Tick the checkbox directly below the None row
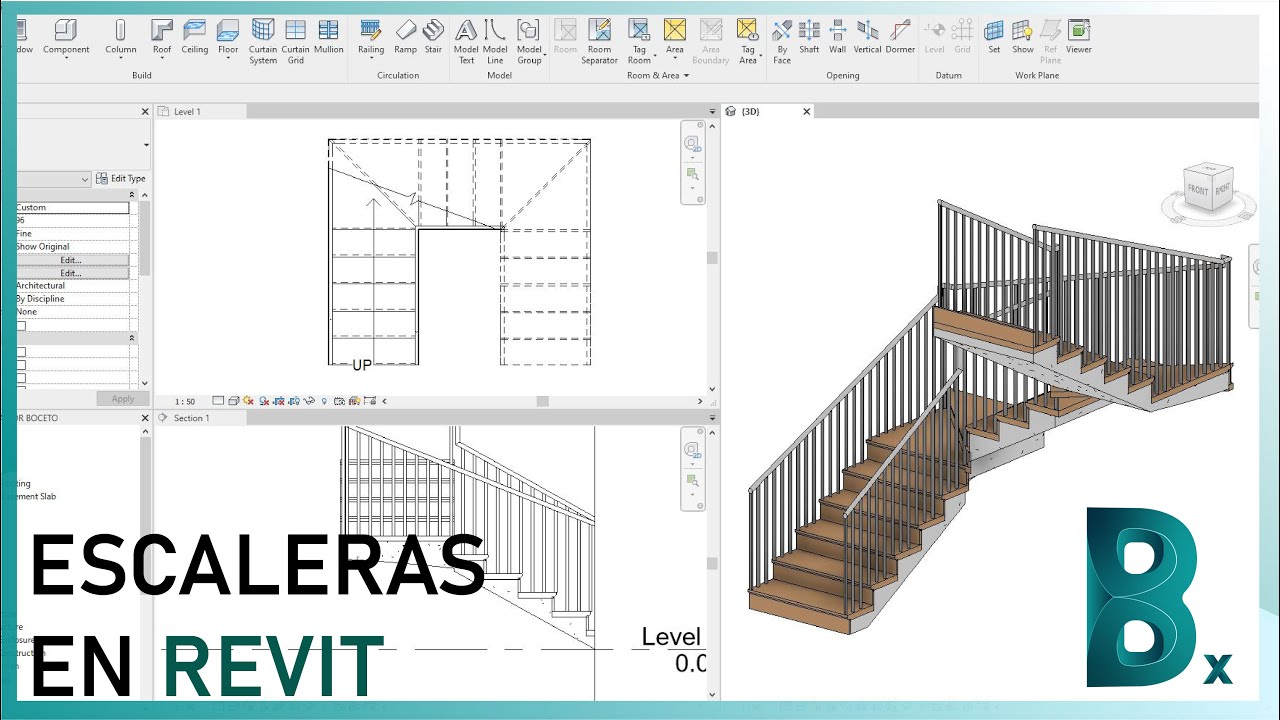The image size is (1280, 720). 20,326
